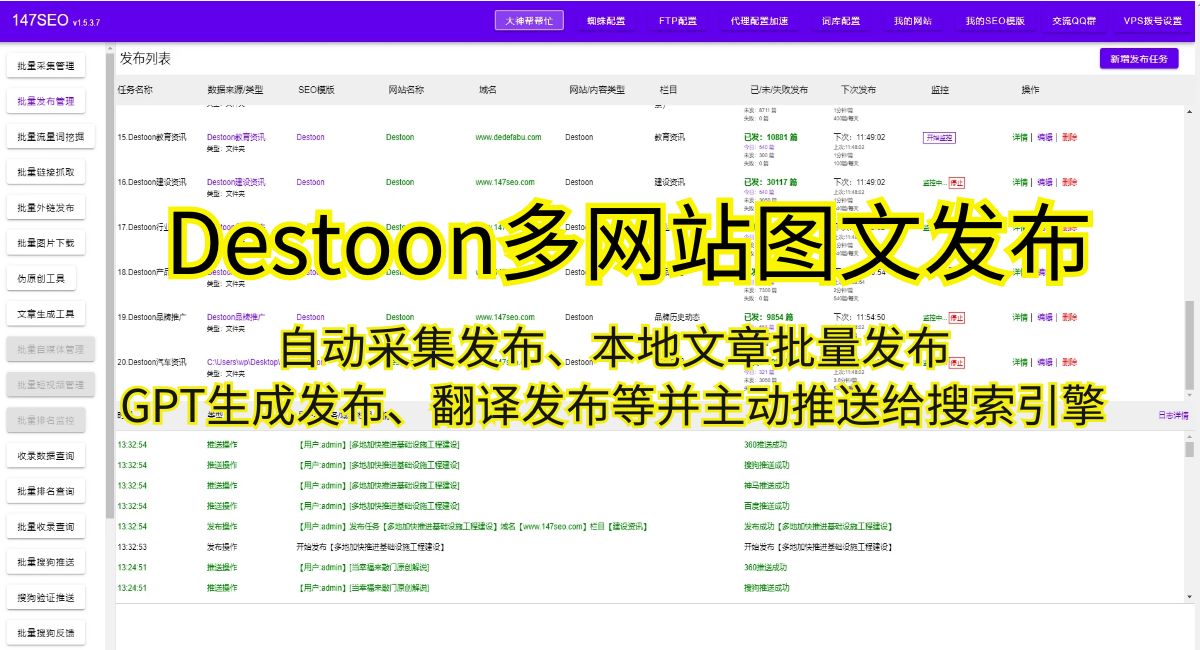This screenshot has width=1200, height=650.
Task: Open 批量外链发布 in the sidebar
Action: 46,208
